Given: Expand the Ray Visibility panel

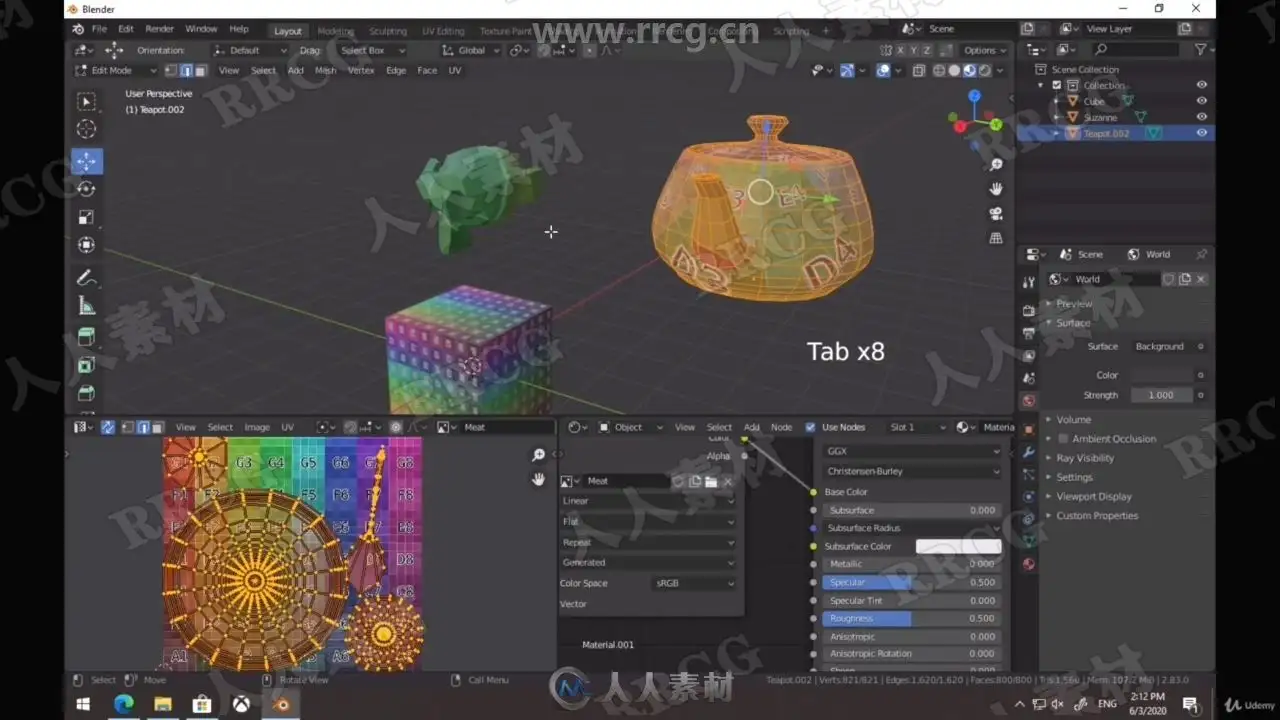Looking at the screenshot, I should tap(1084, 458).
